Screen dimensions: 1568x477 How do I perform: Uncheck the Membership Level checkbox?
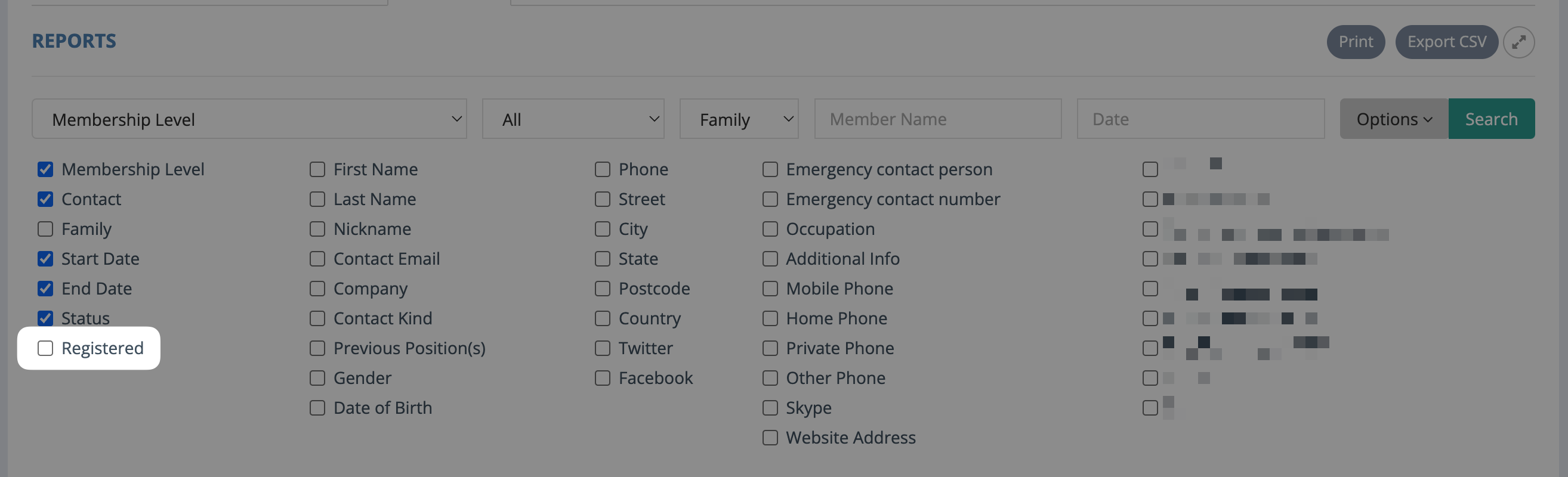[x=46, y=169]
